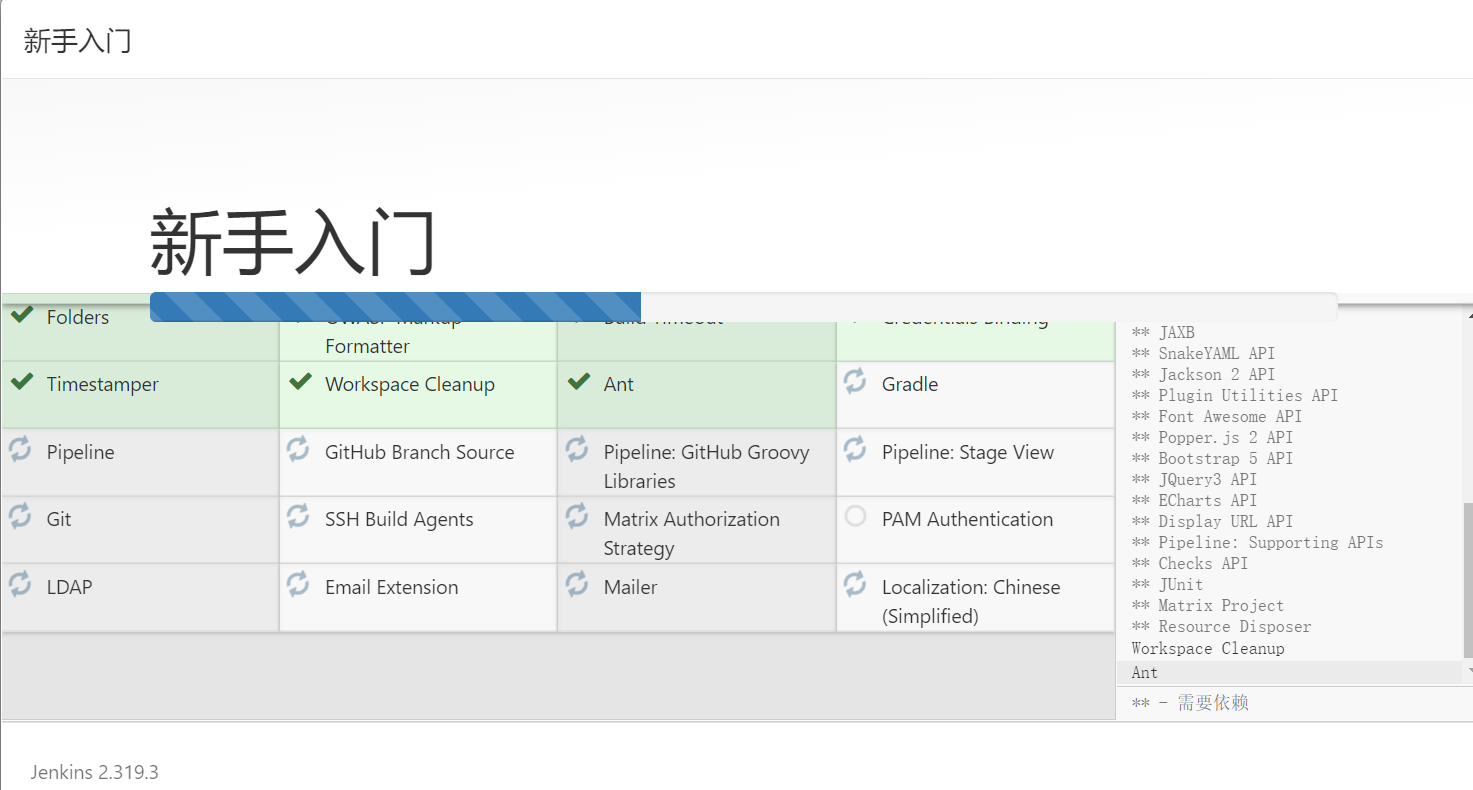Viewport: 1473px width, 790px height.
Task: Click the Timestamper plugin name
Action: (x=103, y=384)
